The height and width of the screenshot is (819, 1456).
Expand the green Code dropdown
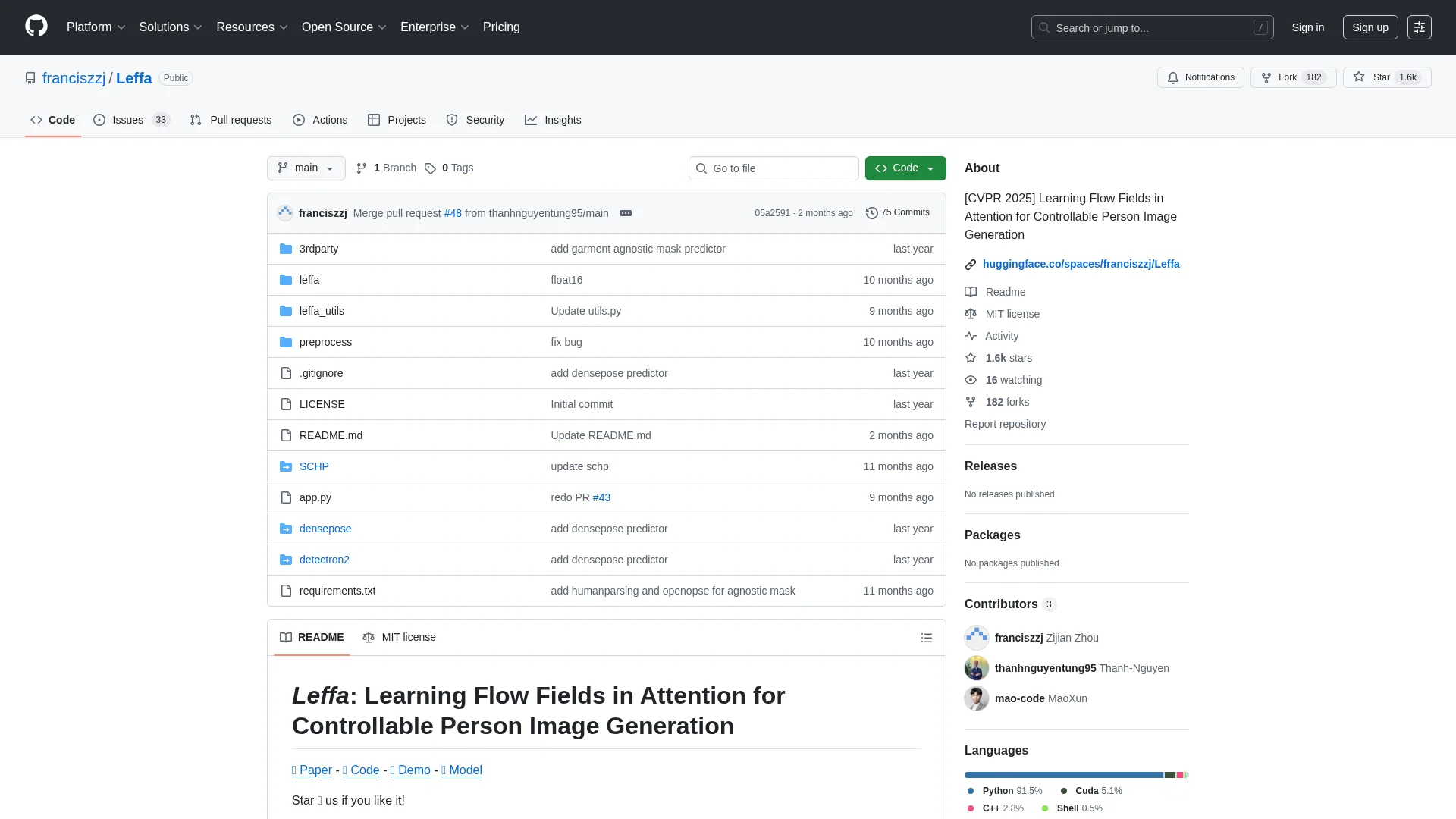click(x=905, y=168)
